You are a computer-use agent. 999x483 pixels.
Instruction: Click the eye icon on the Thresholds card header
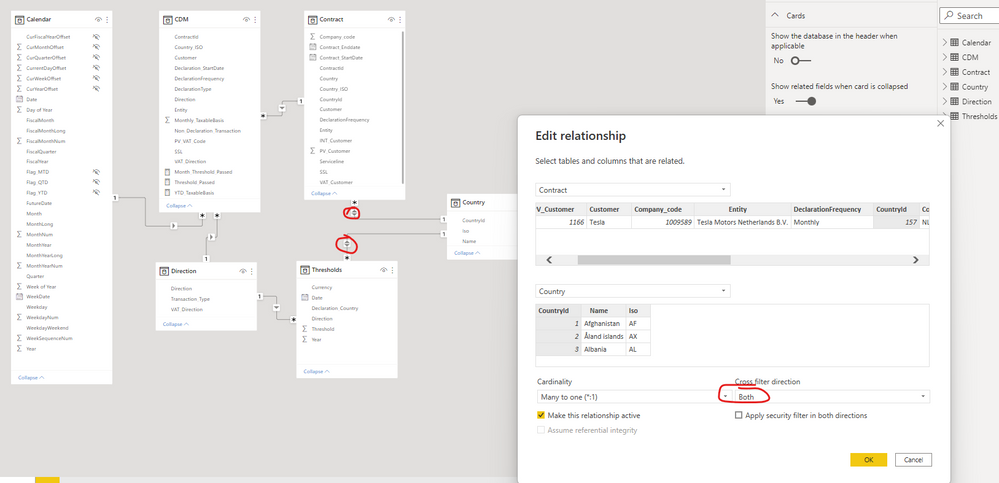click(384, 270)
